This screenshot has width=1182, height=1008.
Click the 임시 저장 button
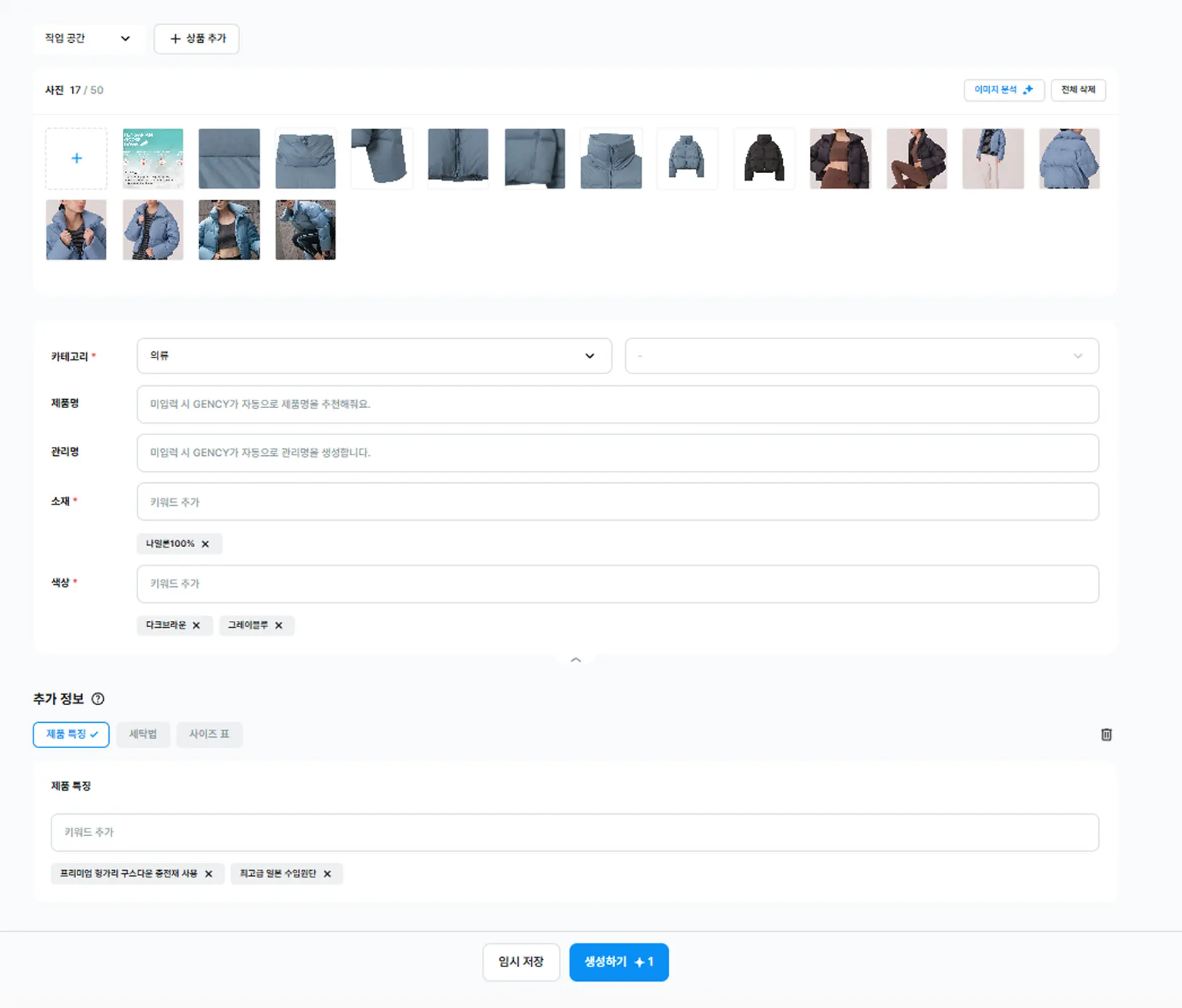coord(521,962)
